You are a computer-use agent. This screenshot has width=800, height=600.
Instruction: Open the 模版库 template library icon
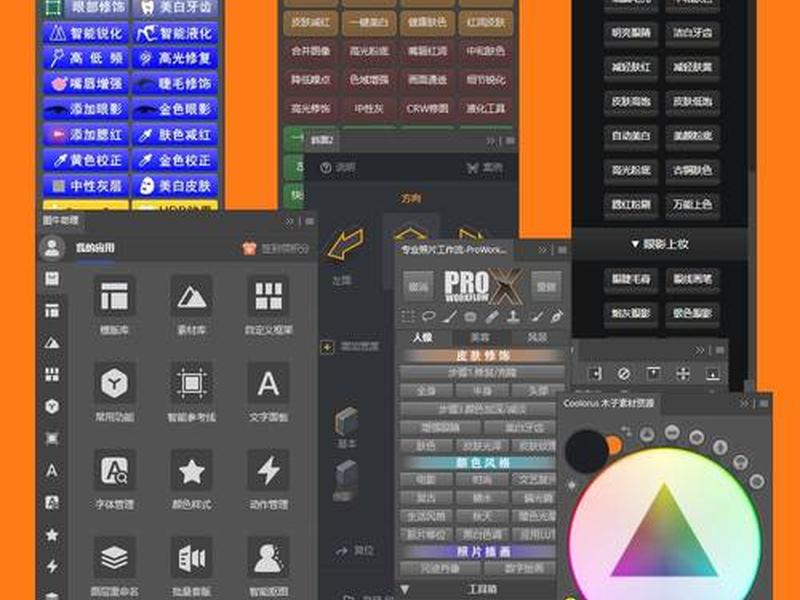114,296
